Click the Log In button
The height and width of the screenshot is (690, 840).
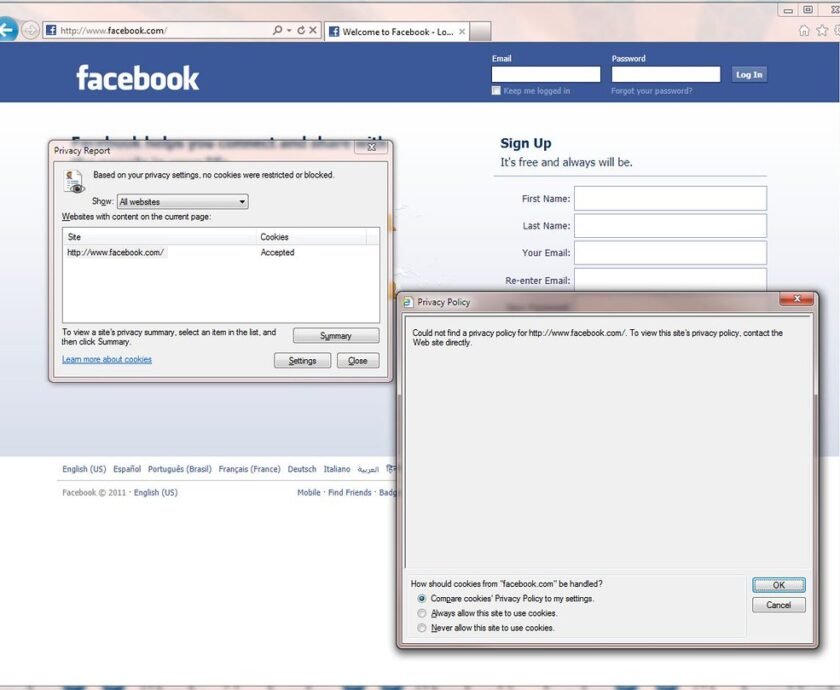[x=749, y=74]
